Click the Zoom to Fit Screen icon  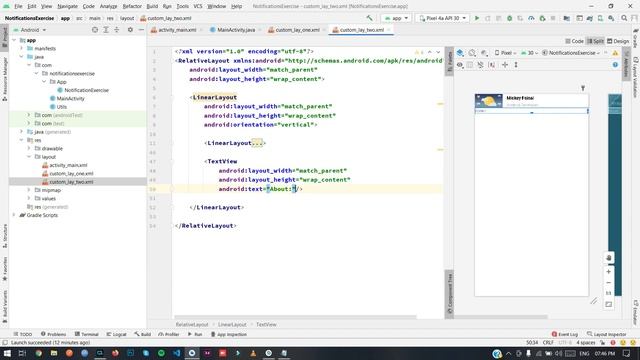(609, 304)
